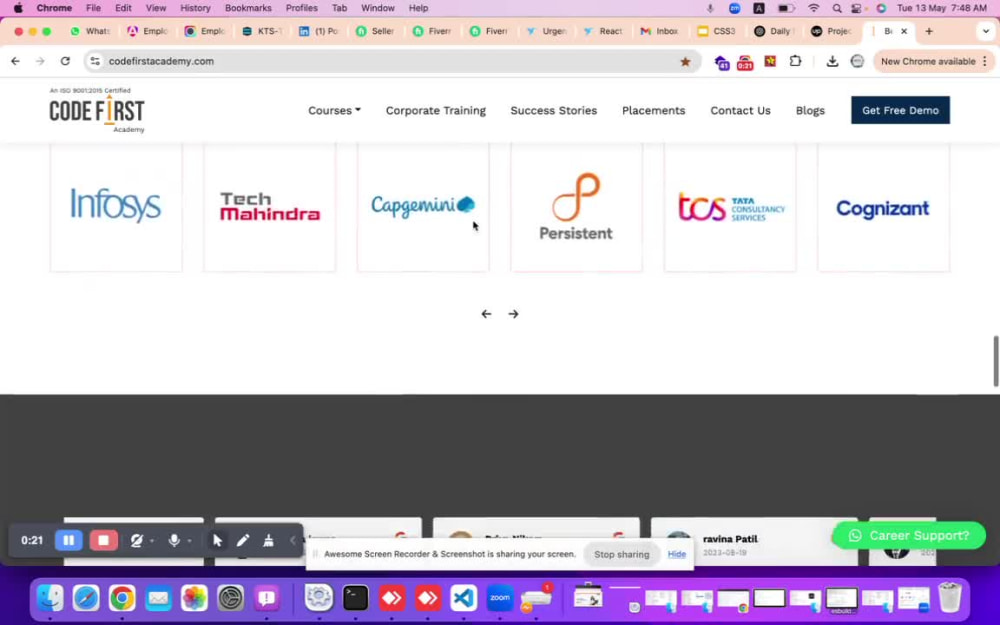Open the Apple menu
This screenshot has width=1000, height=625.
[18, 8]
